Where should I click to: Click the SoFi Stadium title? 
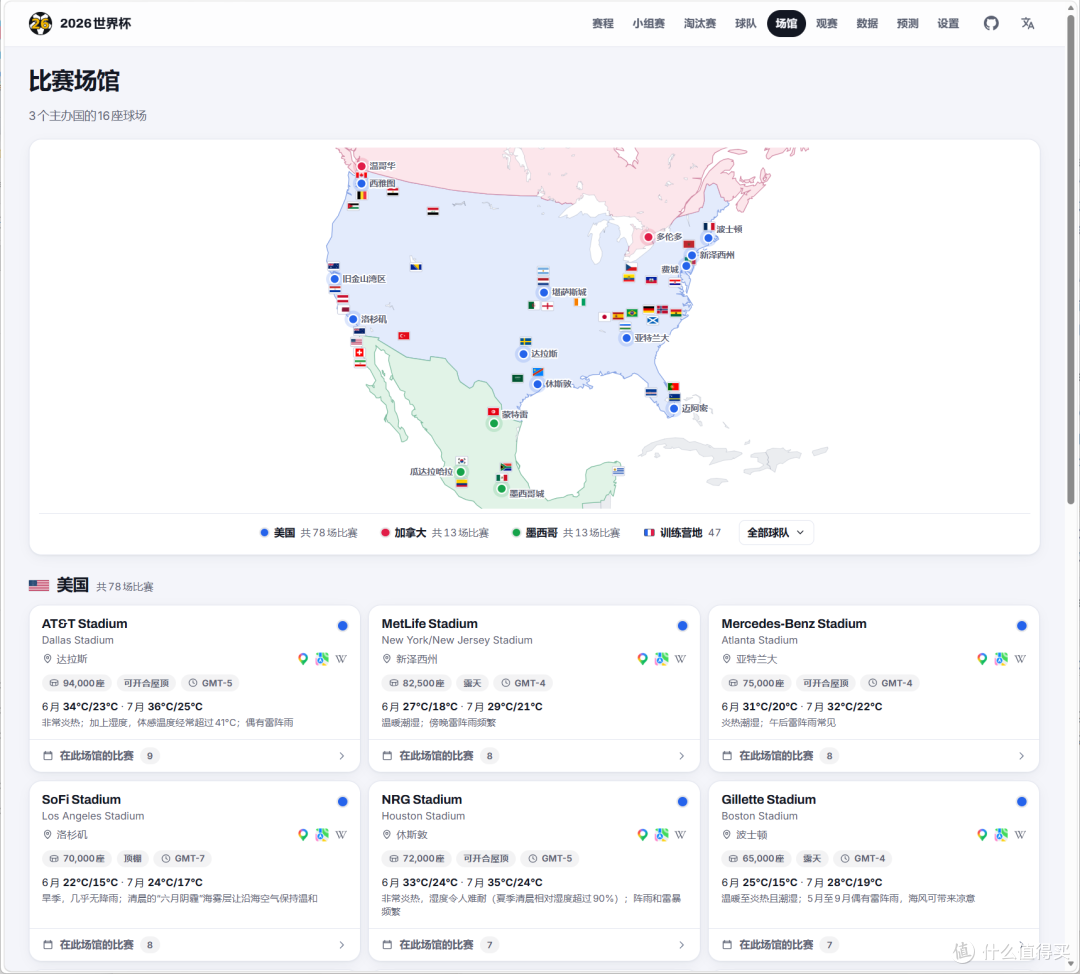click(x=81, y=800)
